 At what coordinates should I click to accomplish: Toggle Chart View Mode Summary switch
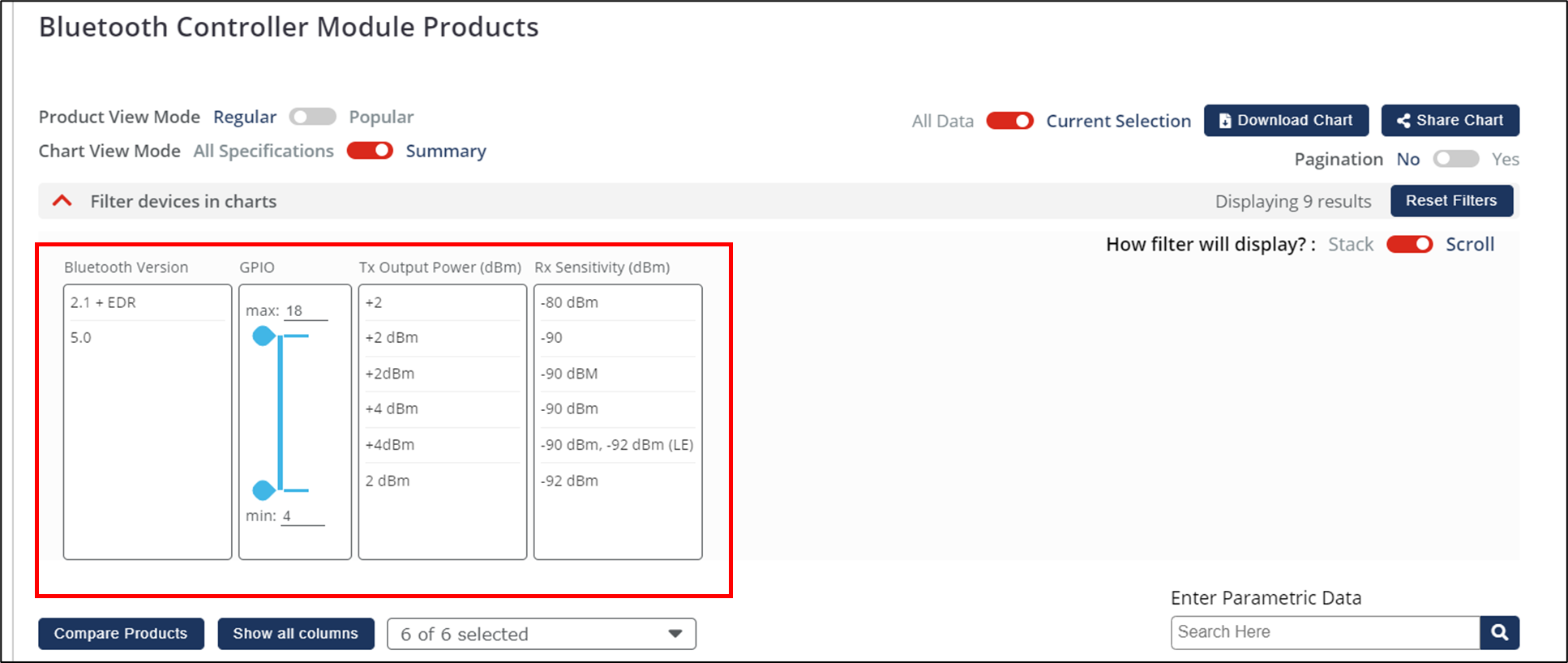tap(370, 151)
